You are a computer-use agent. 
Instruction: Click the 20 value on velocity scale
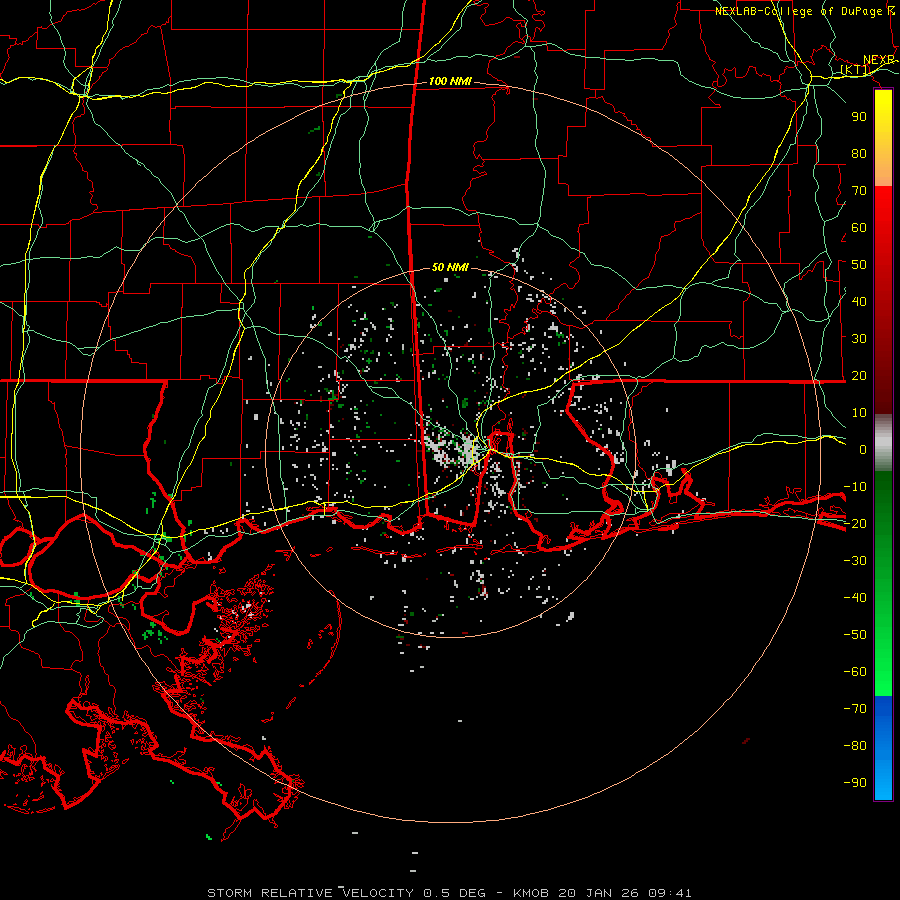(859, 375)
